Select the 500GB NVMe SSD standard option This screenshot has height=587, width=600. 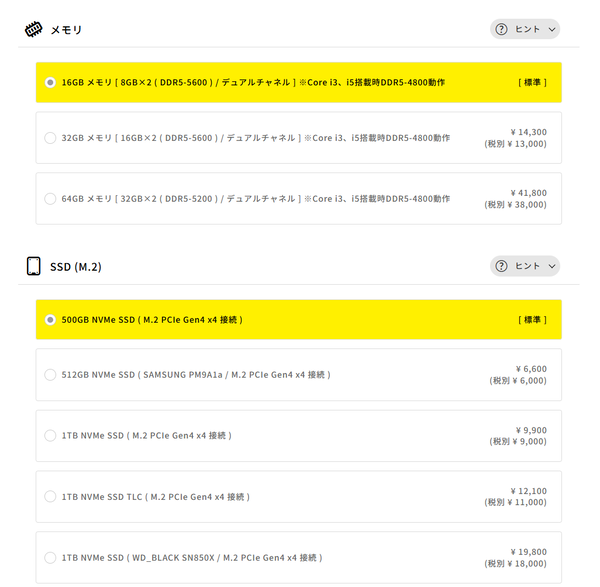click(50, 320)
